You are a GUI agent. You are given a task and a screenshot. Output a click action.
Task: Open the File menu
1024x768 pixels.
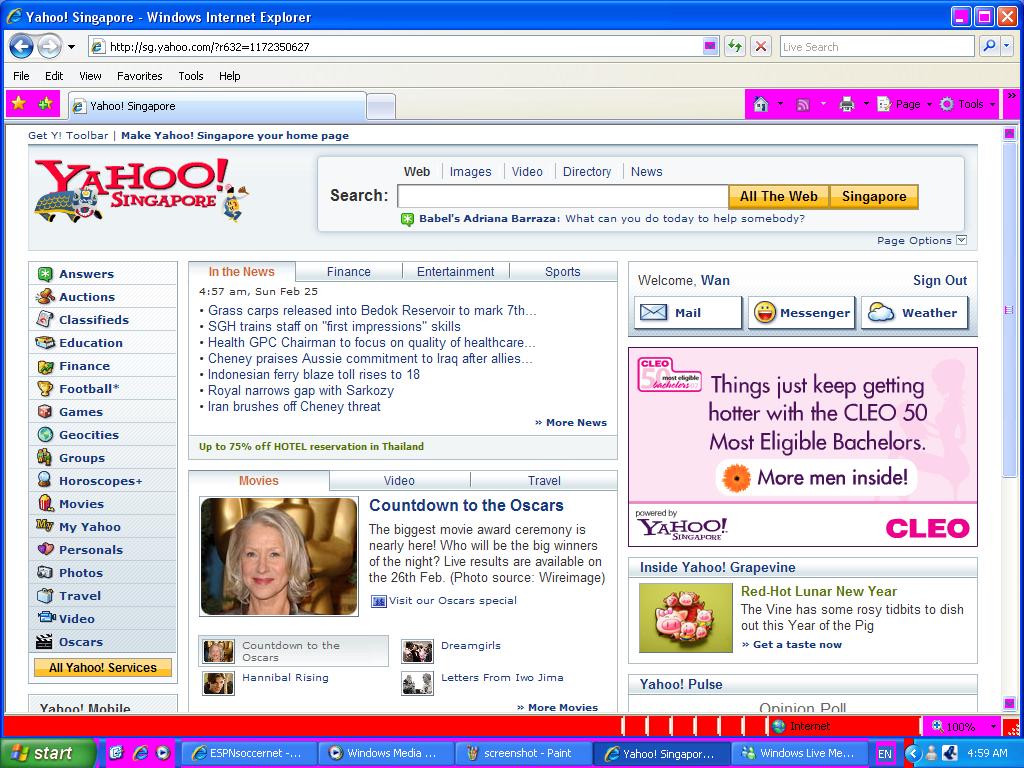(22, 76)
